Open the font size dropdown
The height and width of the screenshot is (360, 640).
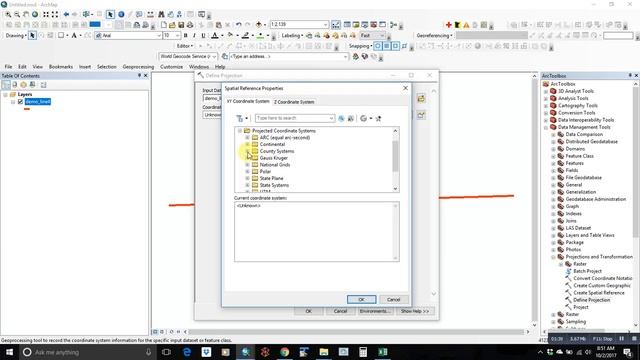click(x=178, y=36)
